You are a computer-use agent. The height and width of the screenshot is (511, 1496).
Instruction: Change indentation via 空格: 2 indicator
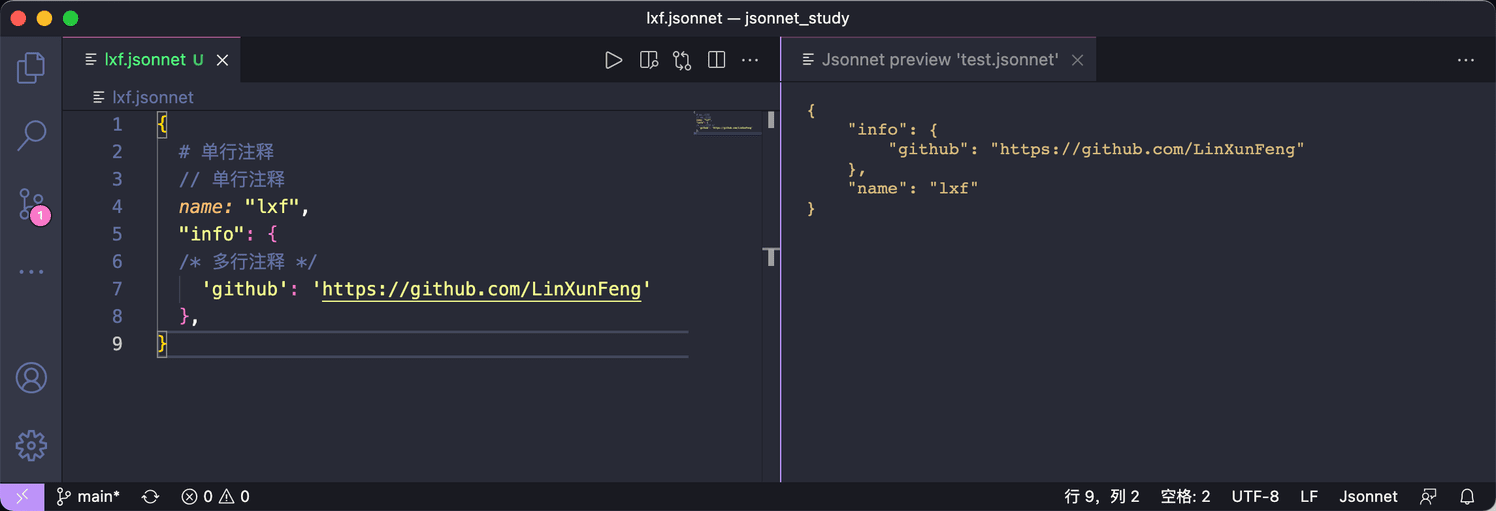1186,496
